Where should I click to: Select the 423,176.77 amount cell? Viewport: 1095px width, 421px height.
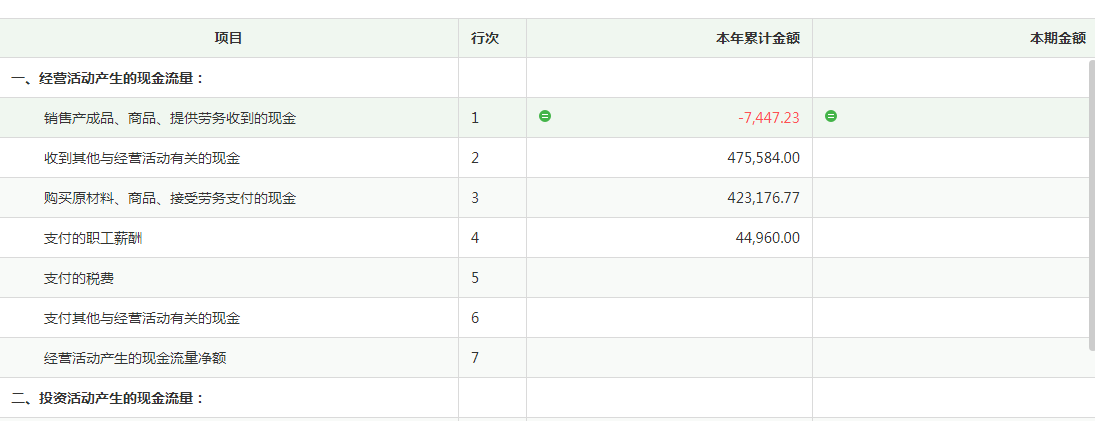click(669, 198)
